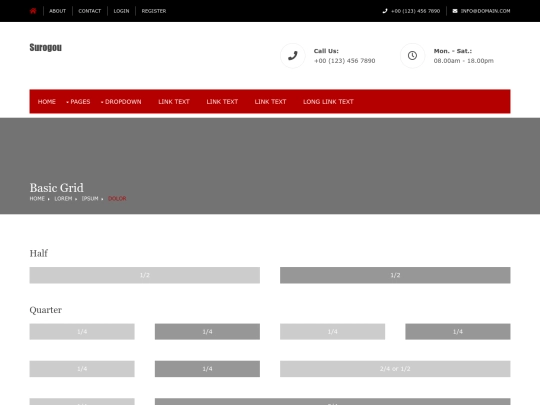
Task: Click the Basic Grid page title
Action: coord(56,188)
